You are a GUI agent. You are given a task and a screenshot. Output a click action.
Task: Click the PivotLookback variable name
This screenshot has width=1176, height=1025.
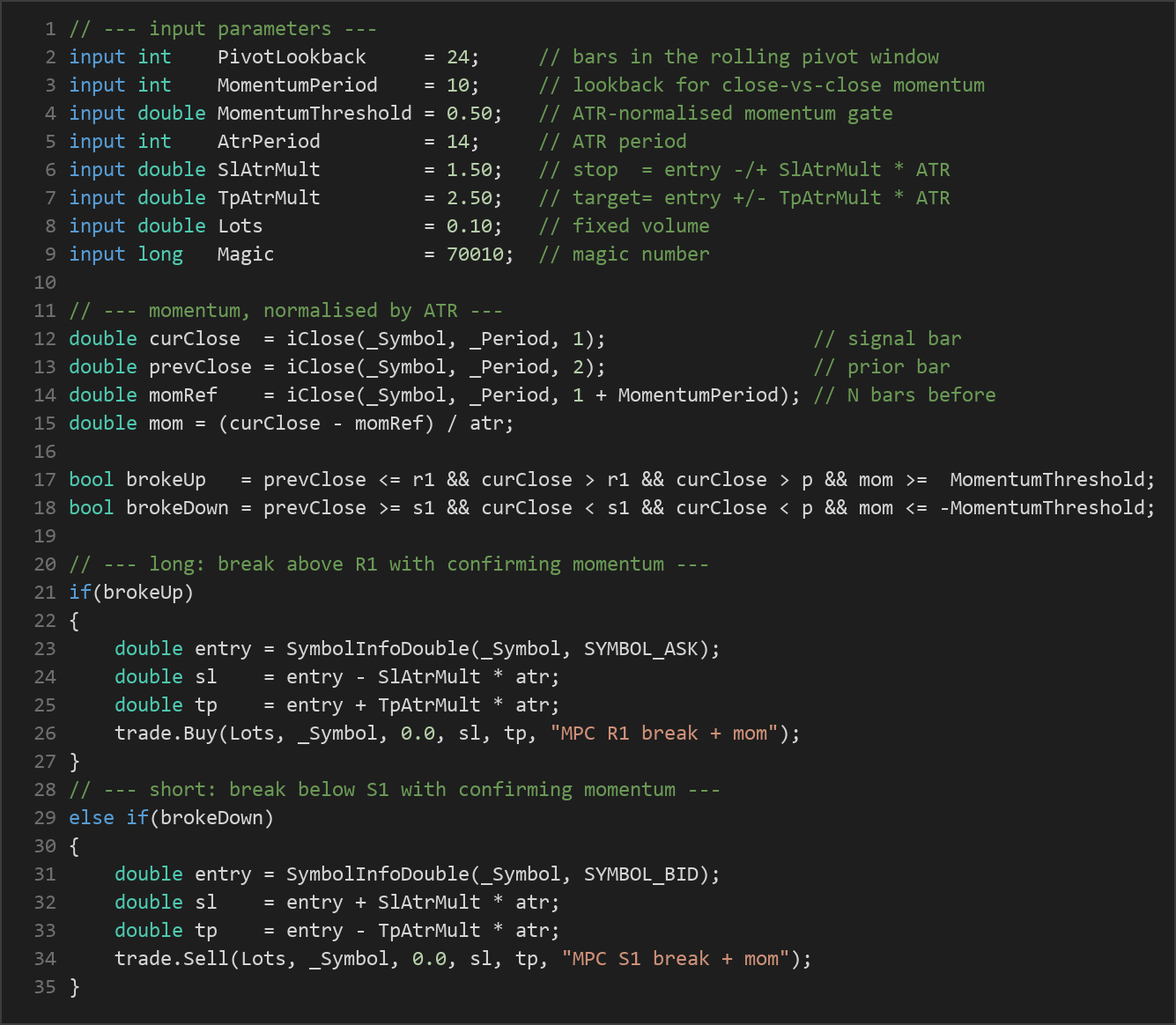pos(292,57)
